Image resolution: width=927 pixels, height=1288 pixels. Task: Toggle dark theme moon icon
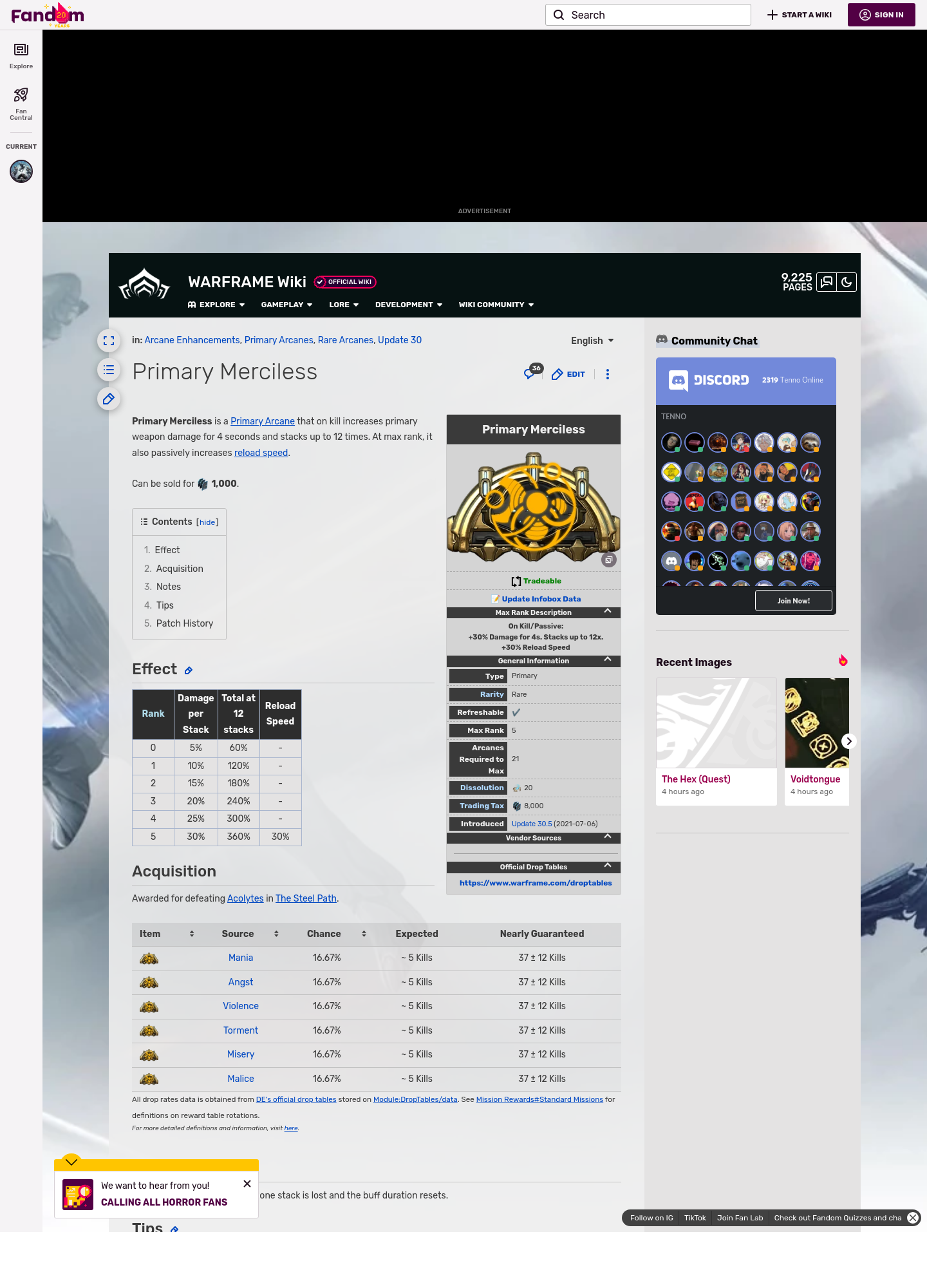pos(847,282)
